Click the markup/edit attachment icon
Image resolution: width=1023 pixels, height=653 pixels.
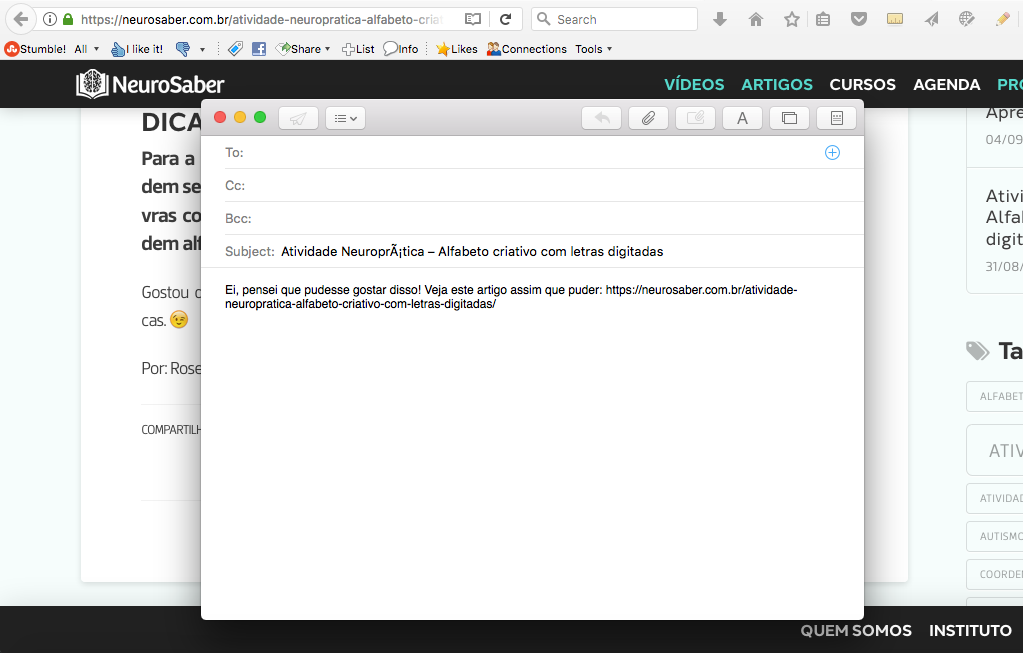click(695, 118)
